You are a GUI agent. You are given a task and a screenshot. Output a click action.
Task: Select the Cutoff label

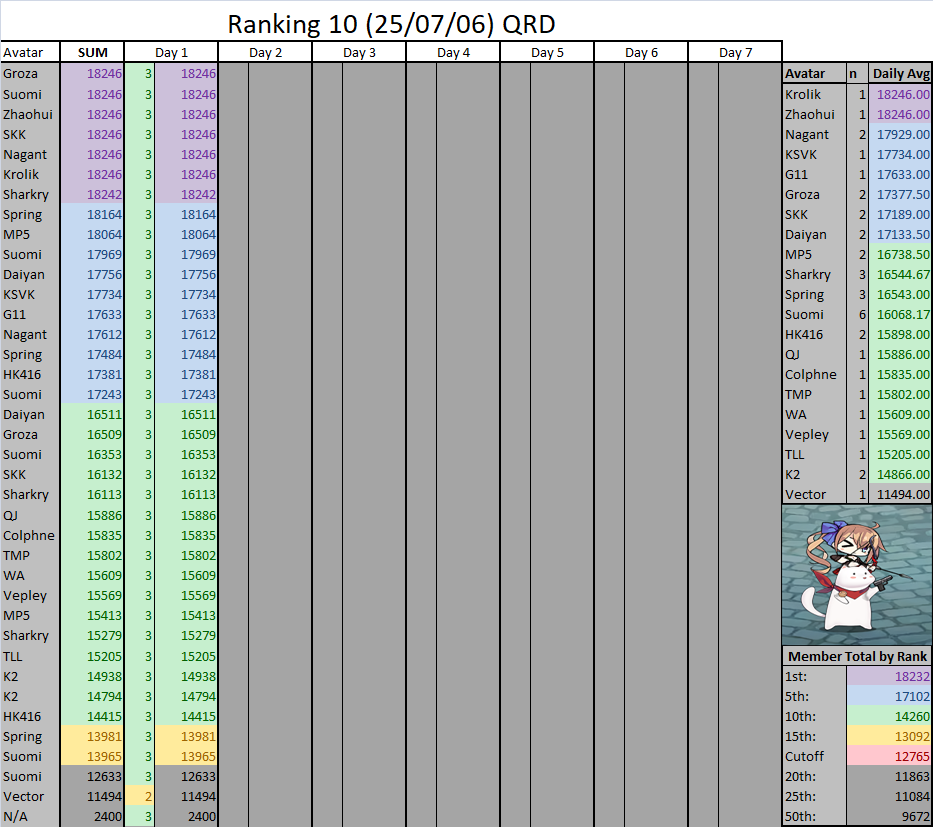(814, 756)
